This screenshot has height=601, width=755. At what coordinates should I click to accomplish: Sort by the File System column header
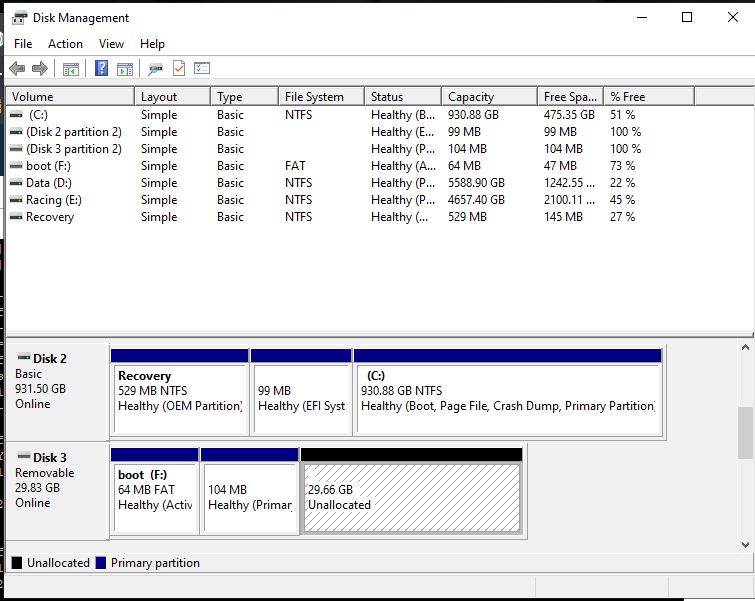pos(321,97)
